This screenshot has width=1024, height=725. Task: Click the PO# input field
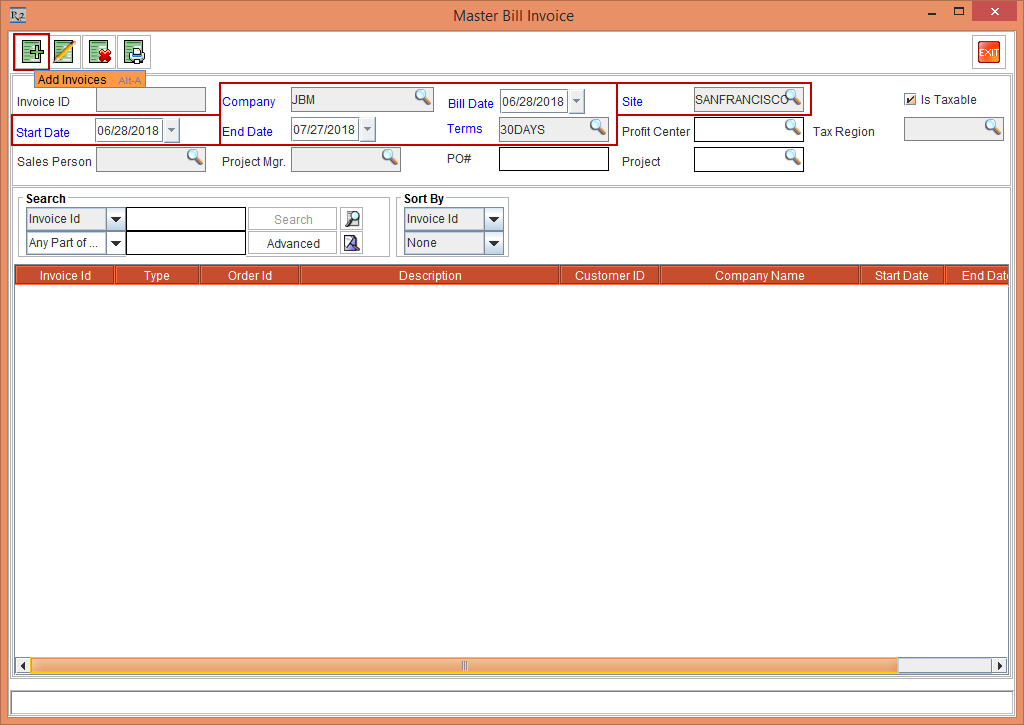point(553,159)
